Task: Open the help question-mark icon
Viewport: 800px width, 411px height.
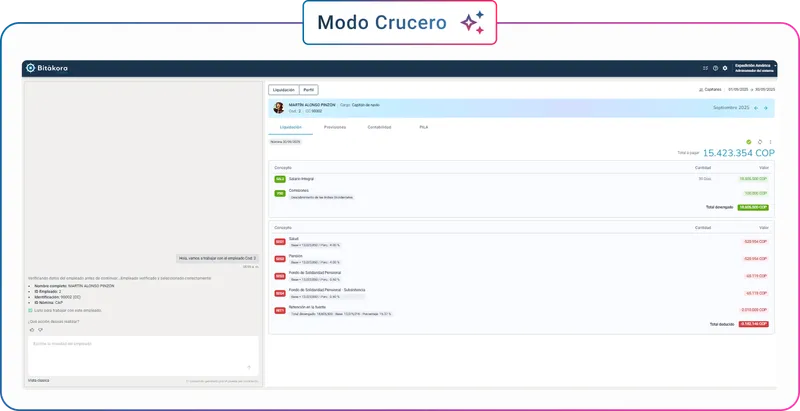Action: coord(715,68)
